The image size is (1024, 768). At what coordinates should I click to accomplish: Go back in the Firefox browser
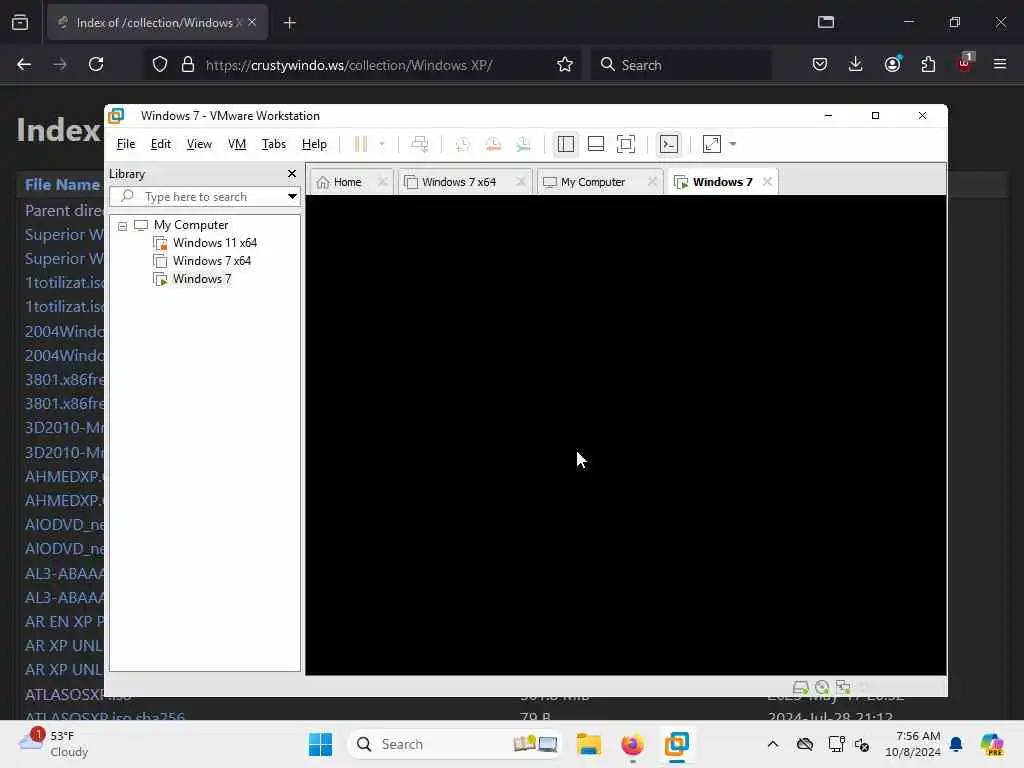click(24, 64)
